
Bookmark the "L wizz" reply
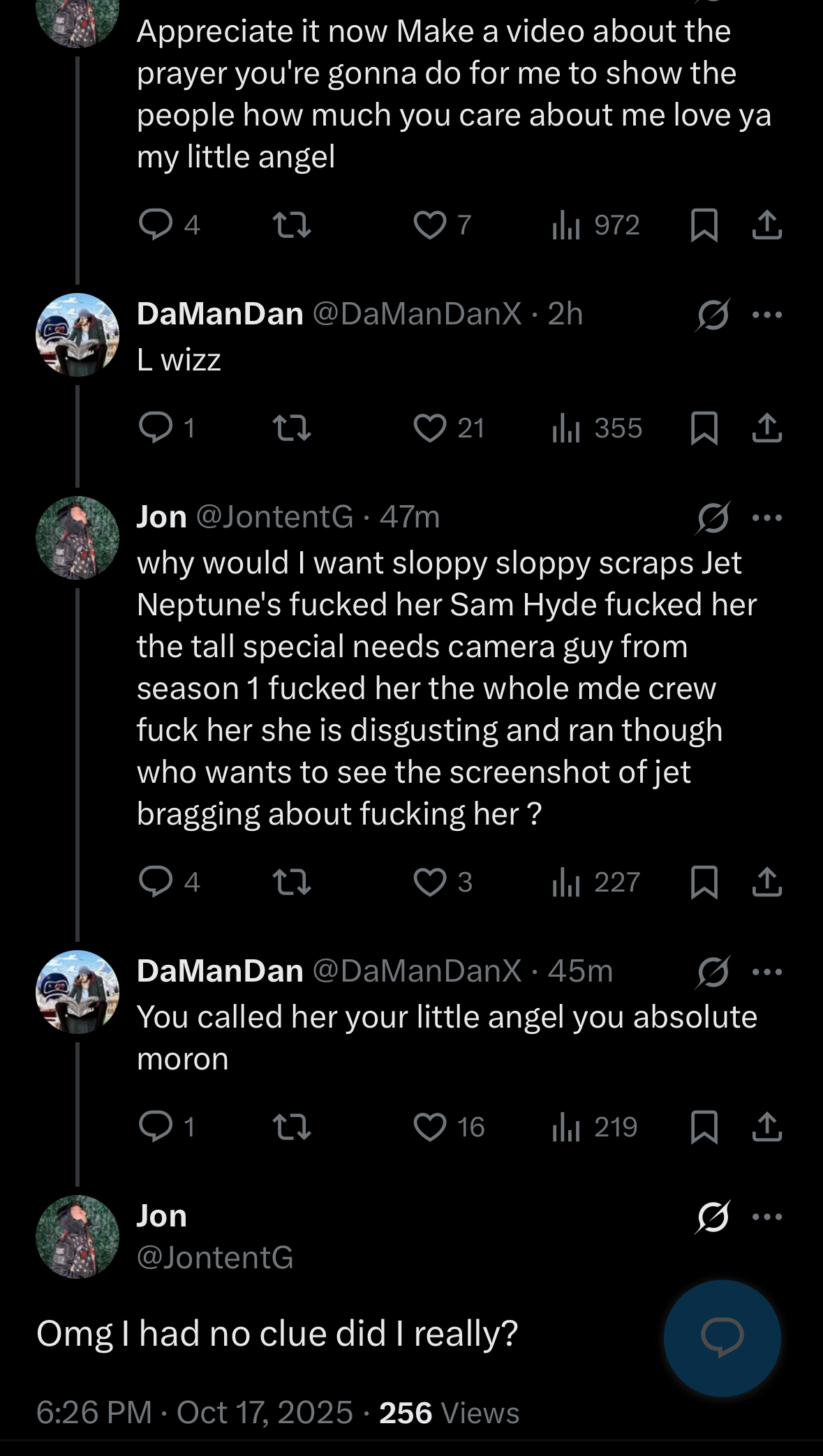(x=704, y=428)
